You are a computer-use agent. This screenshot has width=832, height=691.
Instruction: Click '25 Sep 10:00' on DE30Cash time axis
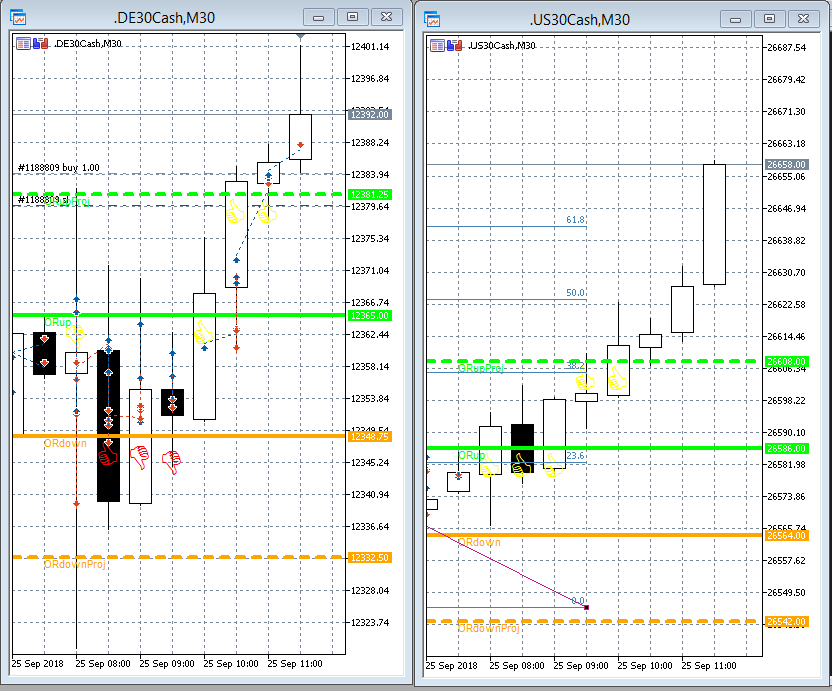click(231, 664)
